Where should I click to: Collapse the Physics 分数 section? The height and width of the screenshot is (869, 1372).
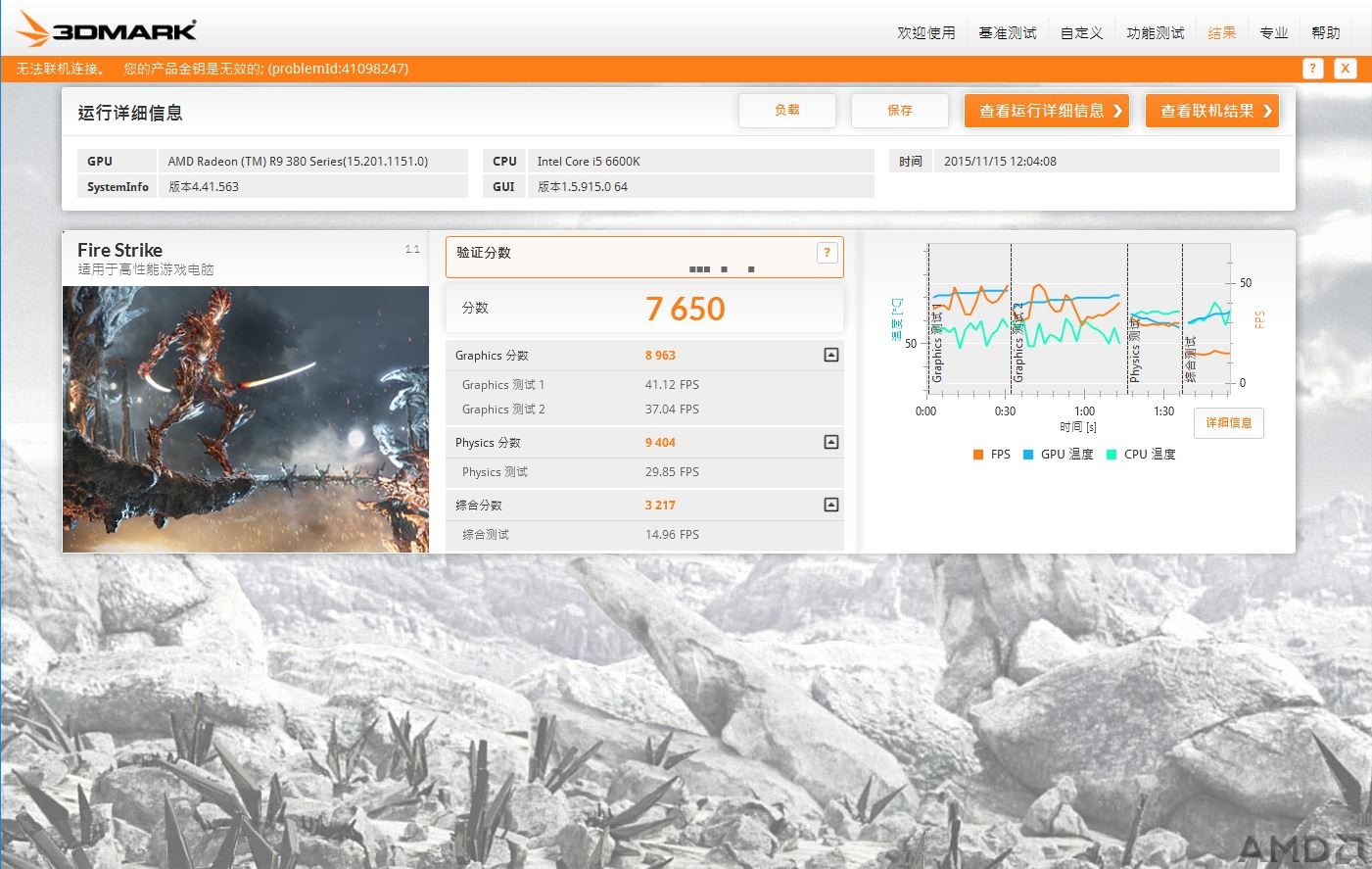point(830,442)
